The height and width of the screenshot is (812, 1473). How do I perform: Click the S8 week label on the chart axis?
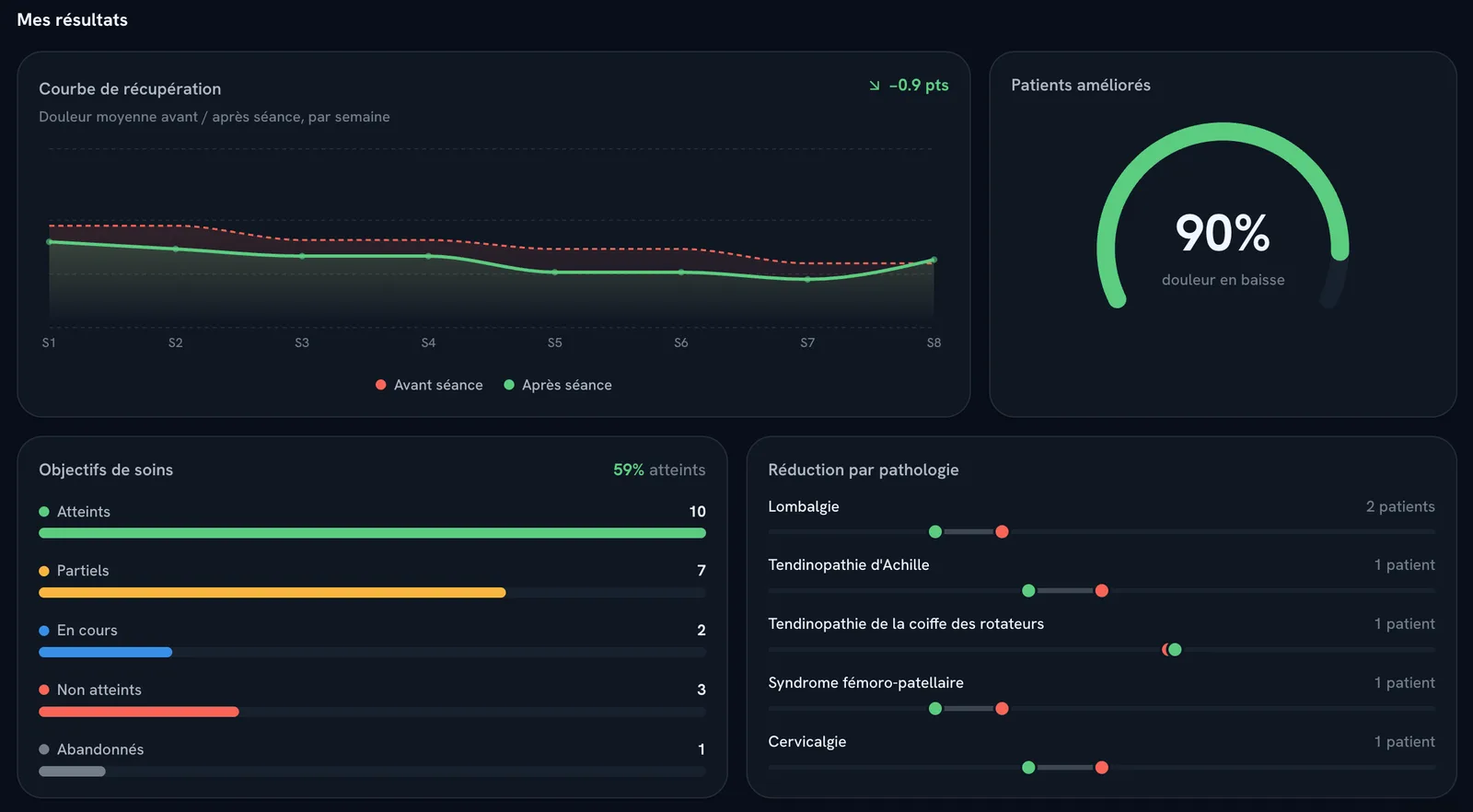[x=934, y=342]
